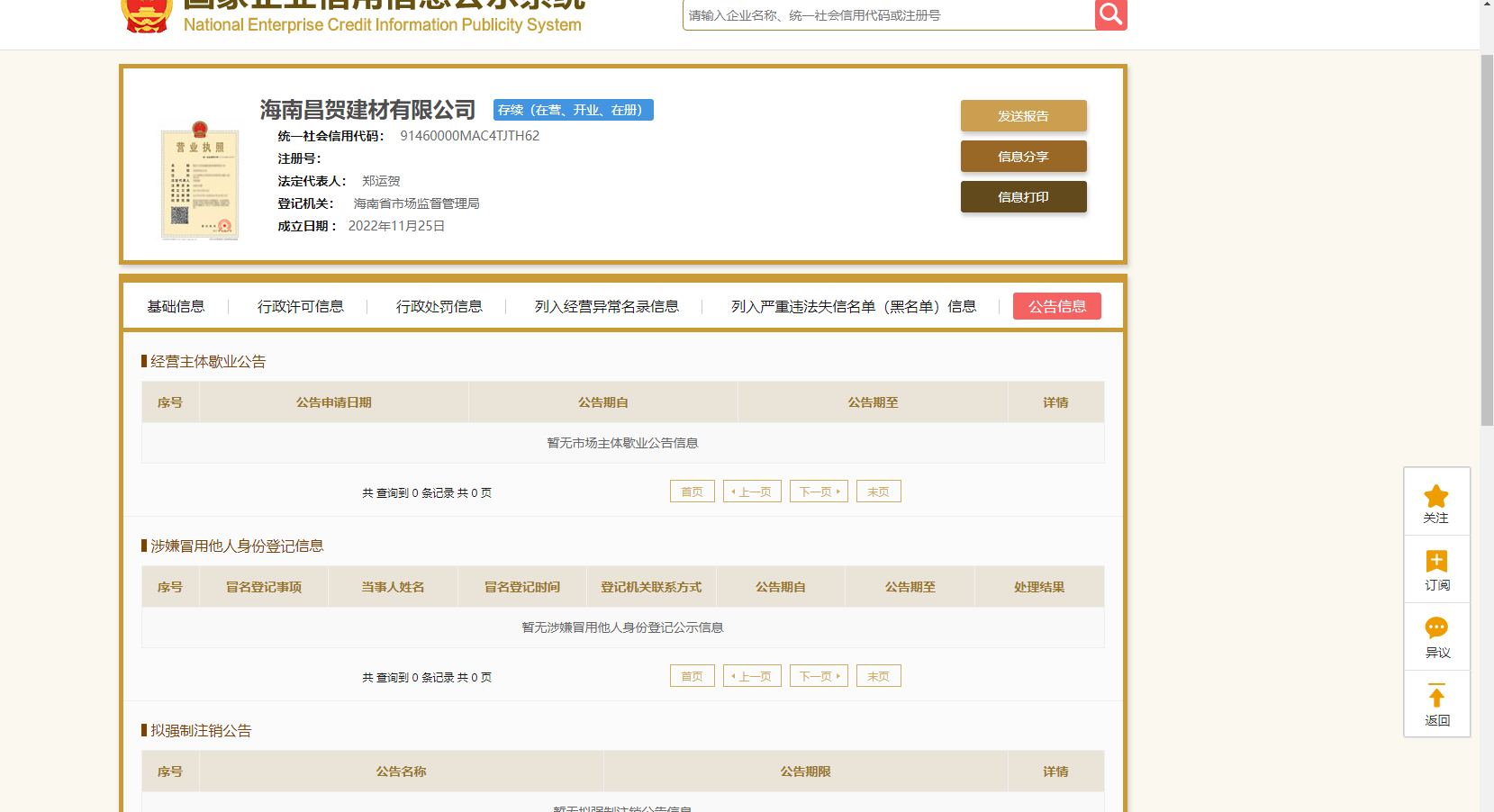Screen dimensions: 1494x812
Task: Click the 经营主体歇业公告 section heading
Action: pyautogui.click(x=208, y=362)
